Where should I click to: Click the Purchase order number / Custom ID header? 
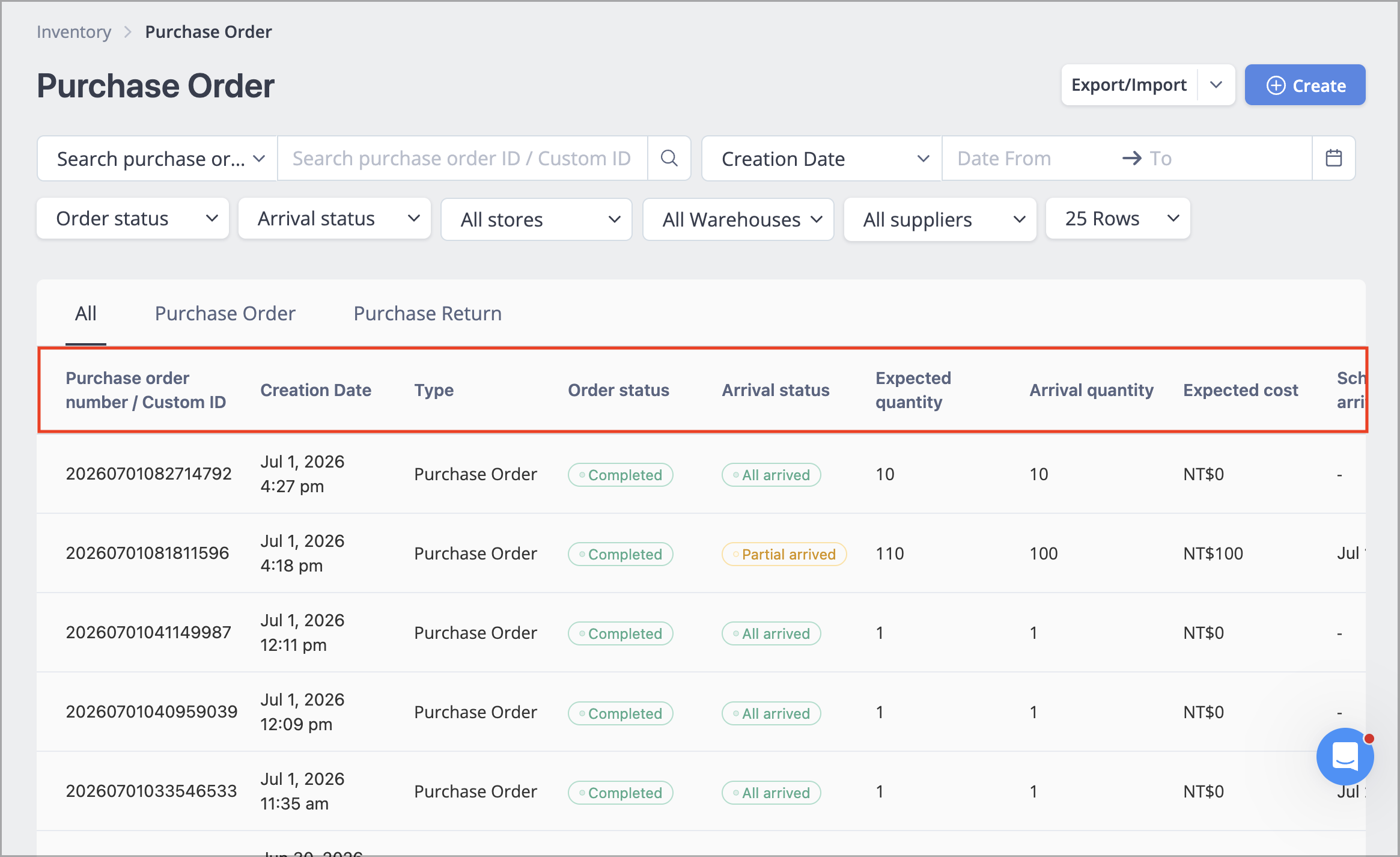click(x=146, y=390)
